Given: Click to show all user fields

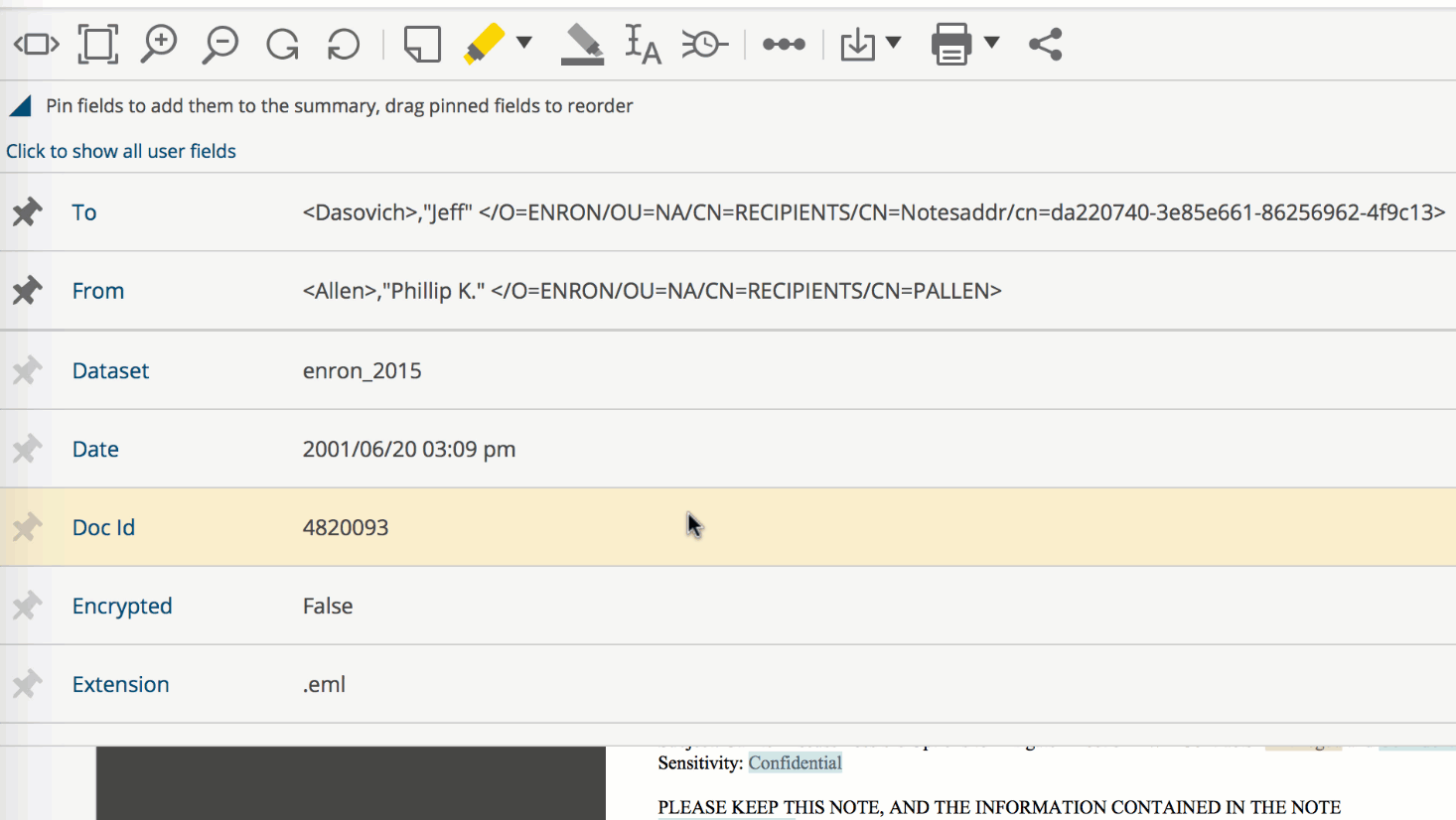Looking at the screenshot, I should (x=121, y=151).
